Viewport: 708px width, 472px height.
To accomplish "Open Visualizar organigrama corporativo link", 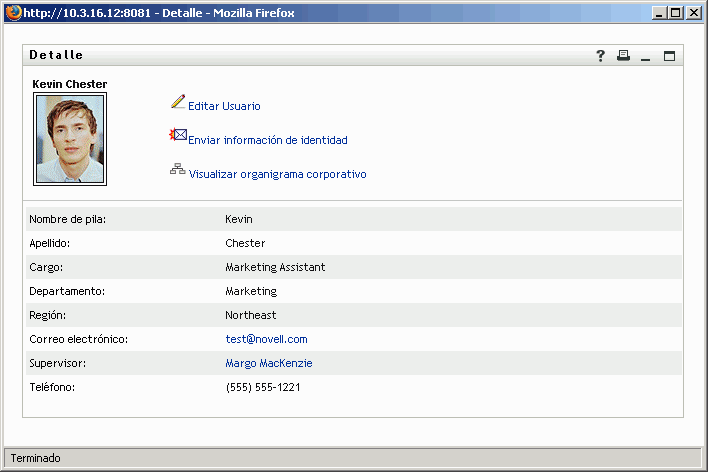I will click(x=277, y=174).
